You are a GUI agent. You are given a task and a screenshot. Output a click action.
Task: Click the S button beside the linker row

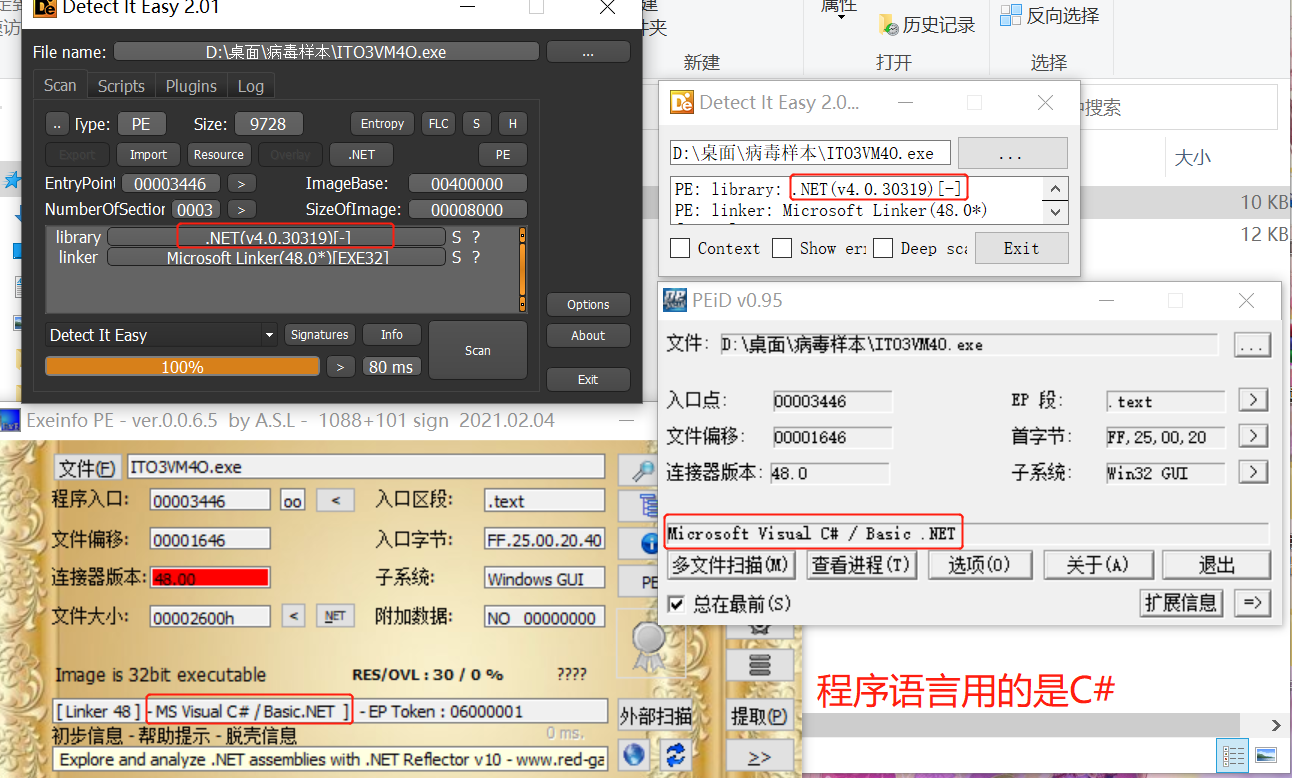click(x=457, y=257)
